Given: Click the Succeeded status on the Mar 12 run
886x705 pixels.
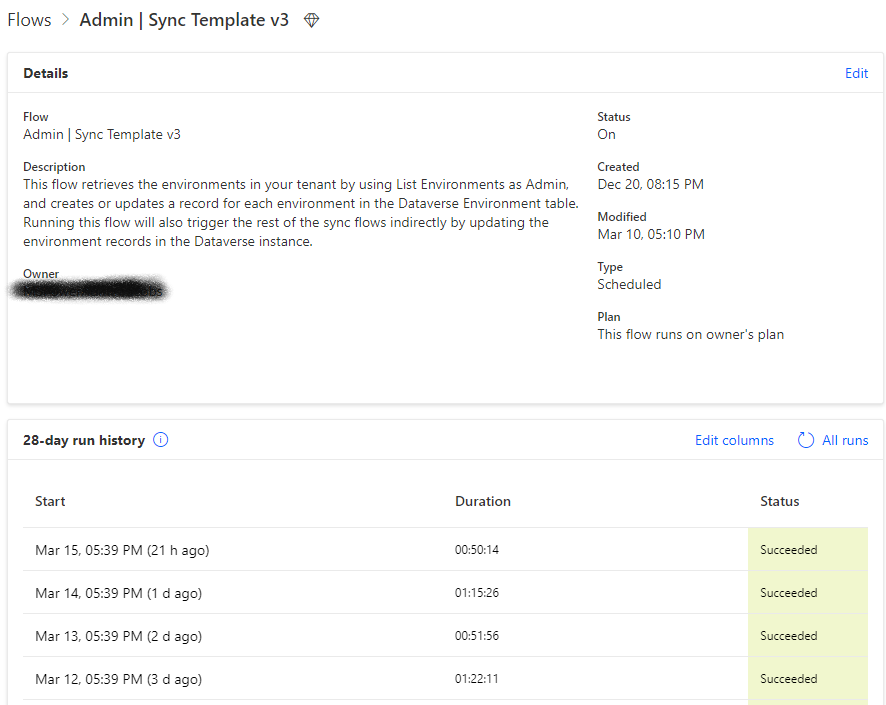Looking at the screenshot, I should click(789, 678).
